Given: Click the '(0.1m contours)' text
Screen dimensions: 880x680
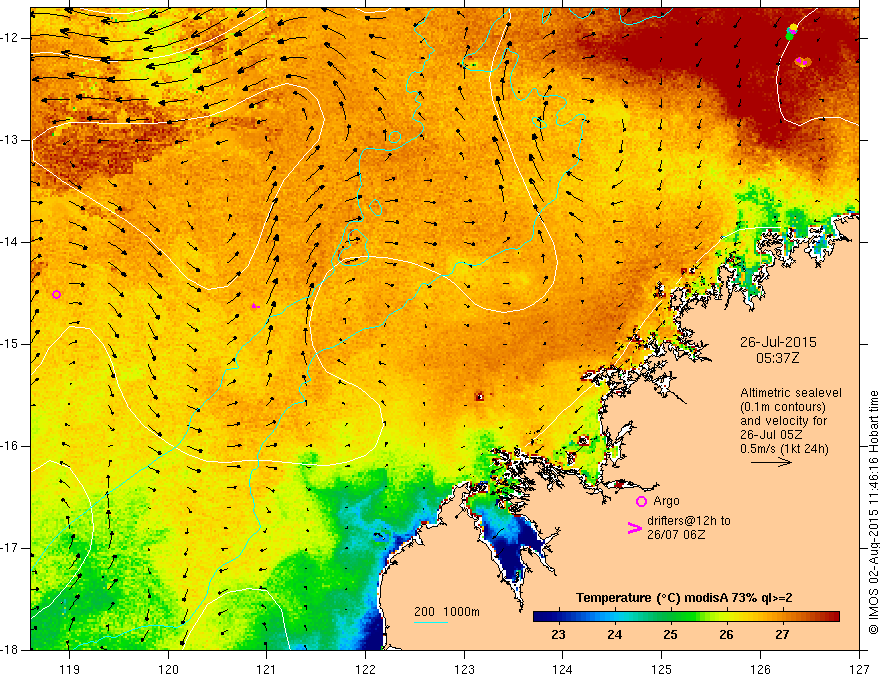Looking at the screenshot, I should pyautogui.click(x=783, y=407).
